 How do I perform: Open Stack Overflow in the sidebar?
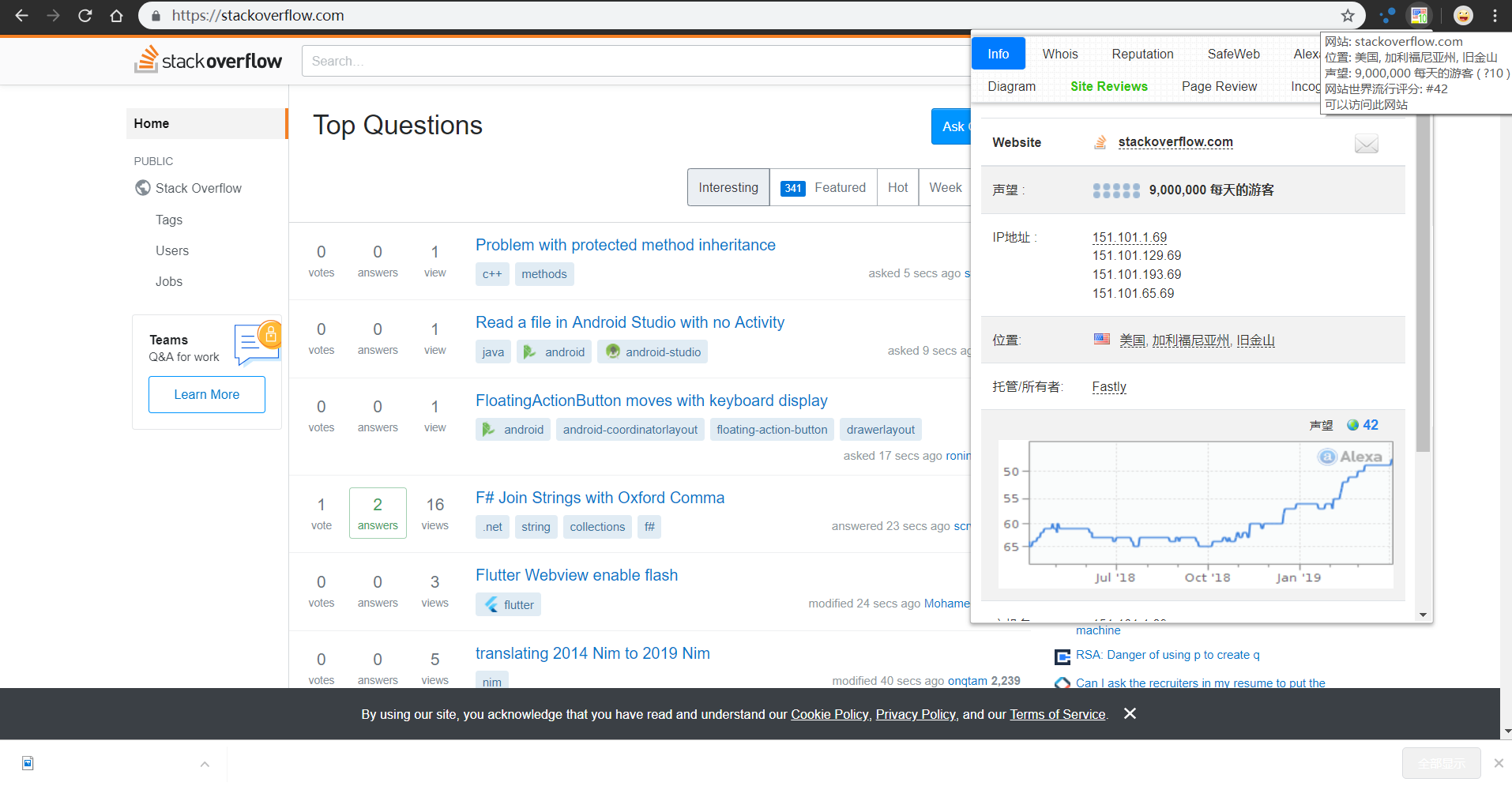[x=198, y=188]
